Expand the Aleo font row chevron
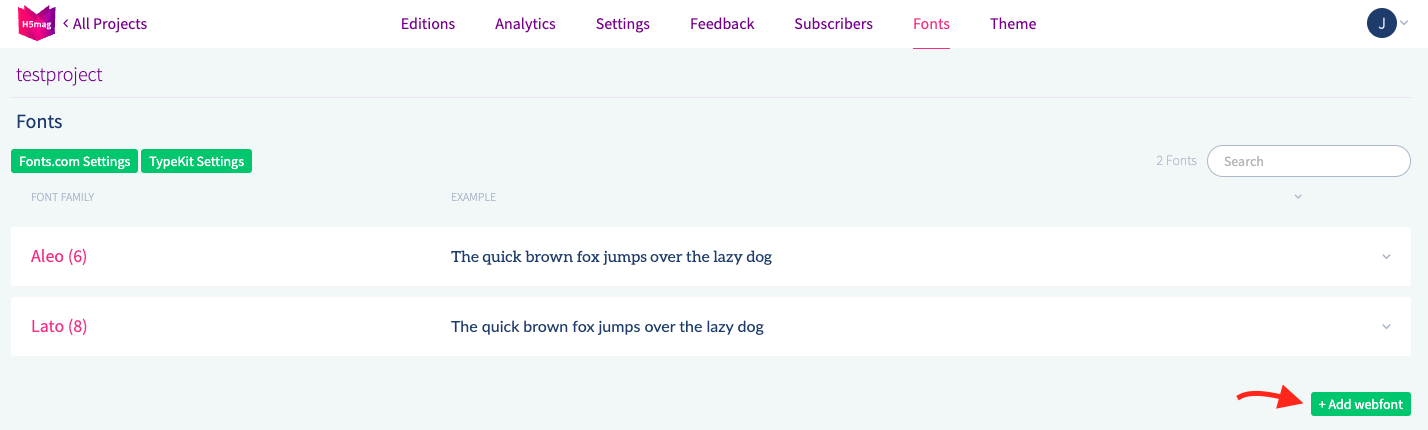1428x430 pixels. [x=1386, y=257]
